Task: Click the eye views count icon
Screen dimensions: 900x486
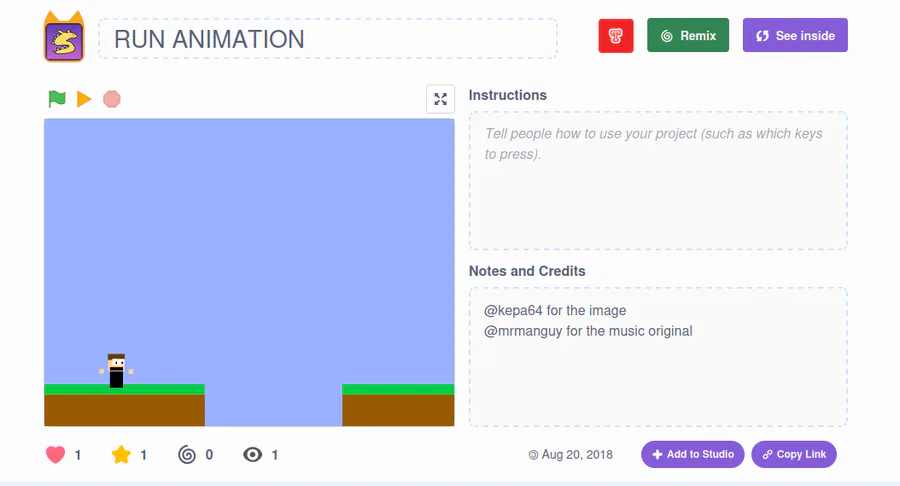Action: click(252, 454)
